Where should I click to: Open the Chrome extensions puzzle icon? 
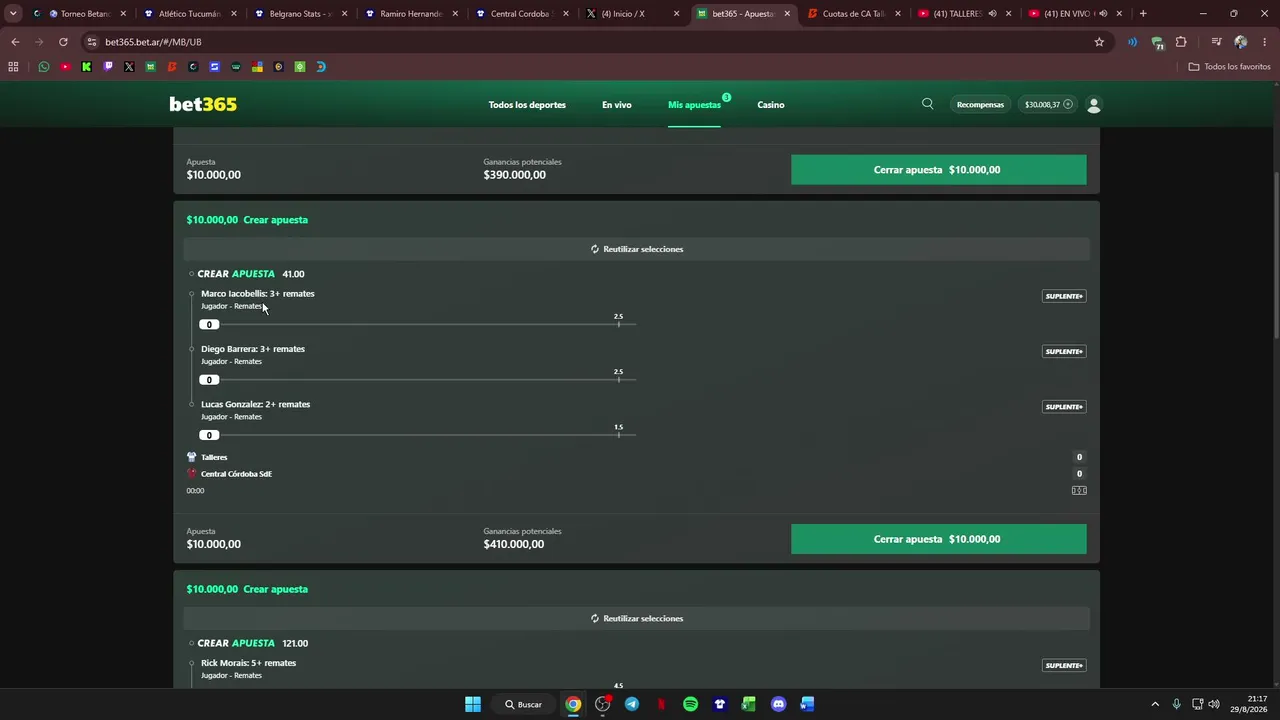[x=1181, y=42]
